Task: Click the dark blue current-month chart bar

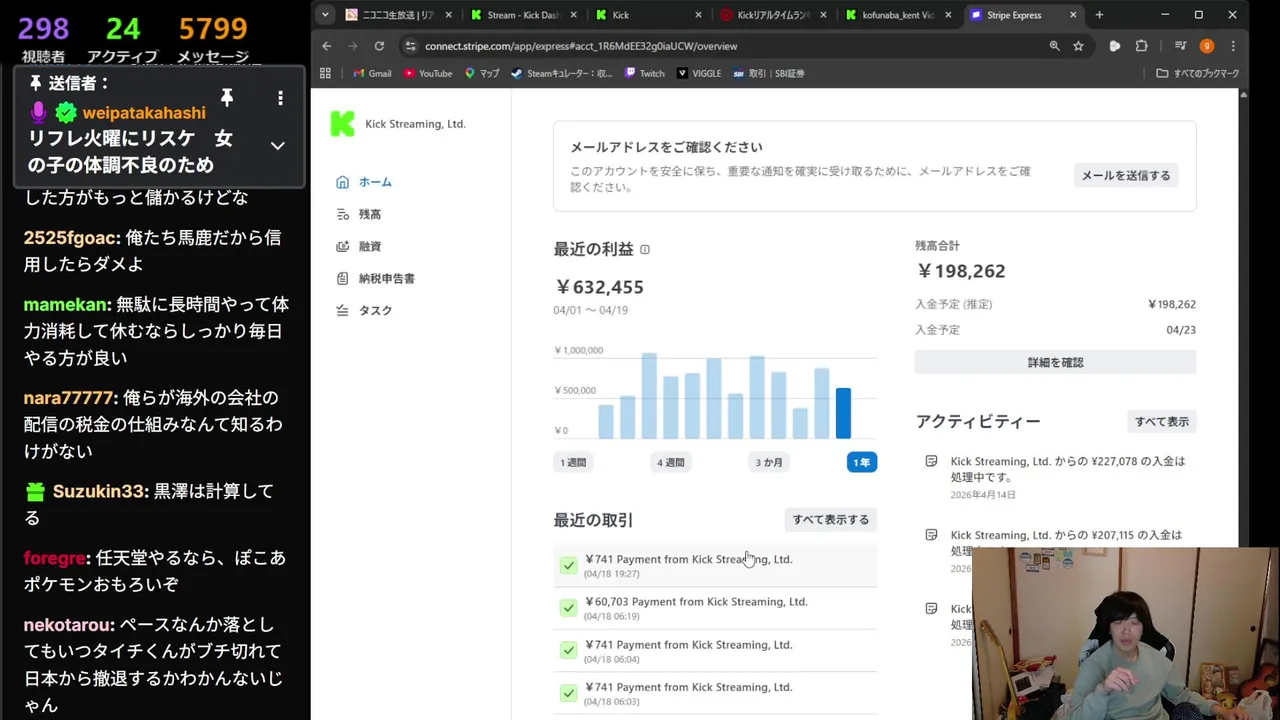Action: pyautogui.click(x=843, y=413)
